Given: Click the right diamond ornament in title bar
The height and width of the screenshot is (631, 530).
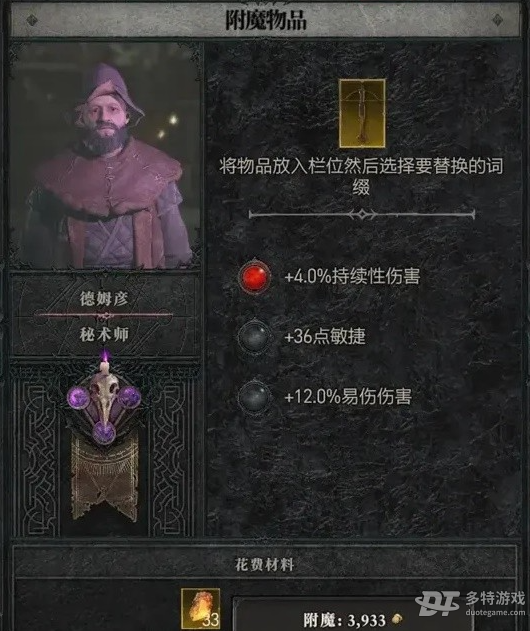Looking at the screenshot, I should [x=498, y=20].
